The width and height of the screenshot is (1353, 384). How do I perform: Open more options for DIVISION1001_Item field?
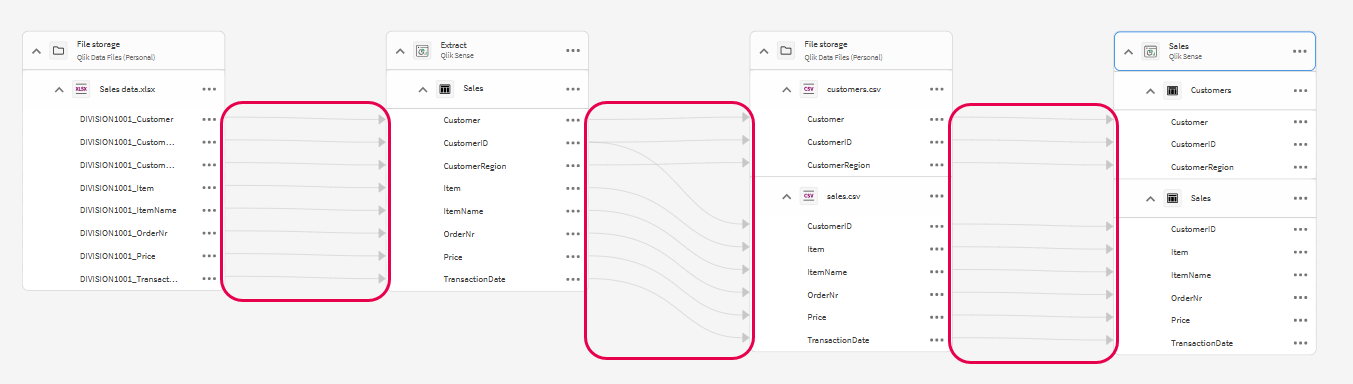pos(209,187)
